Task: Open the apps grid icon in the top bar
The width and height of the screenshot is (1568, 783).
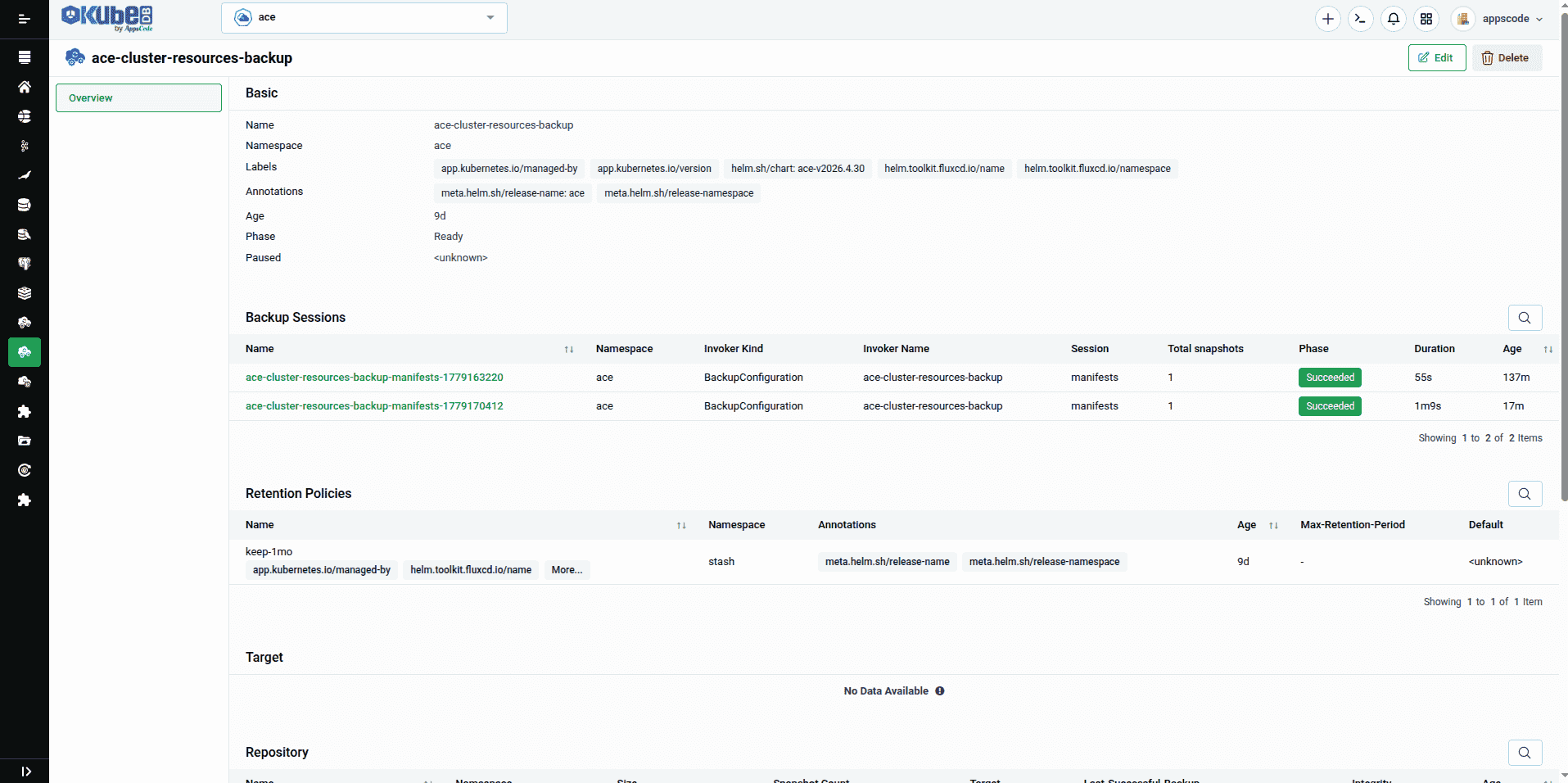Action: pos(1426,19)
